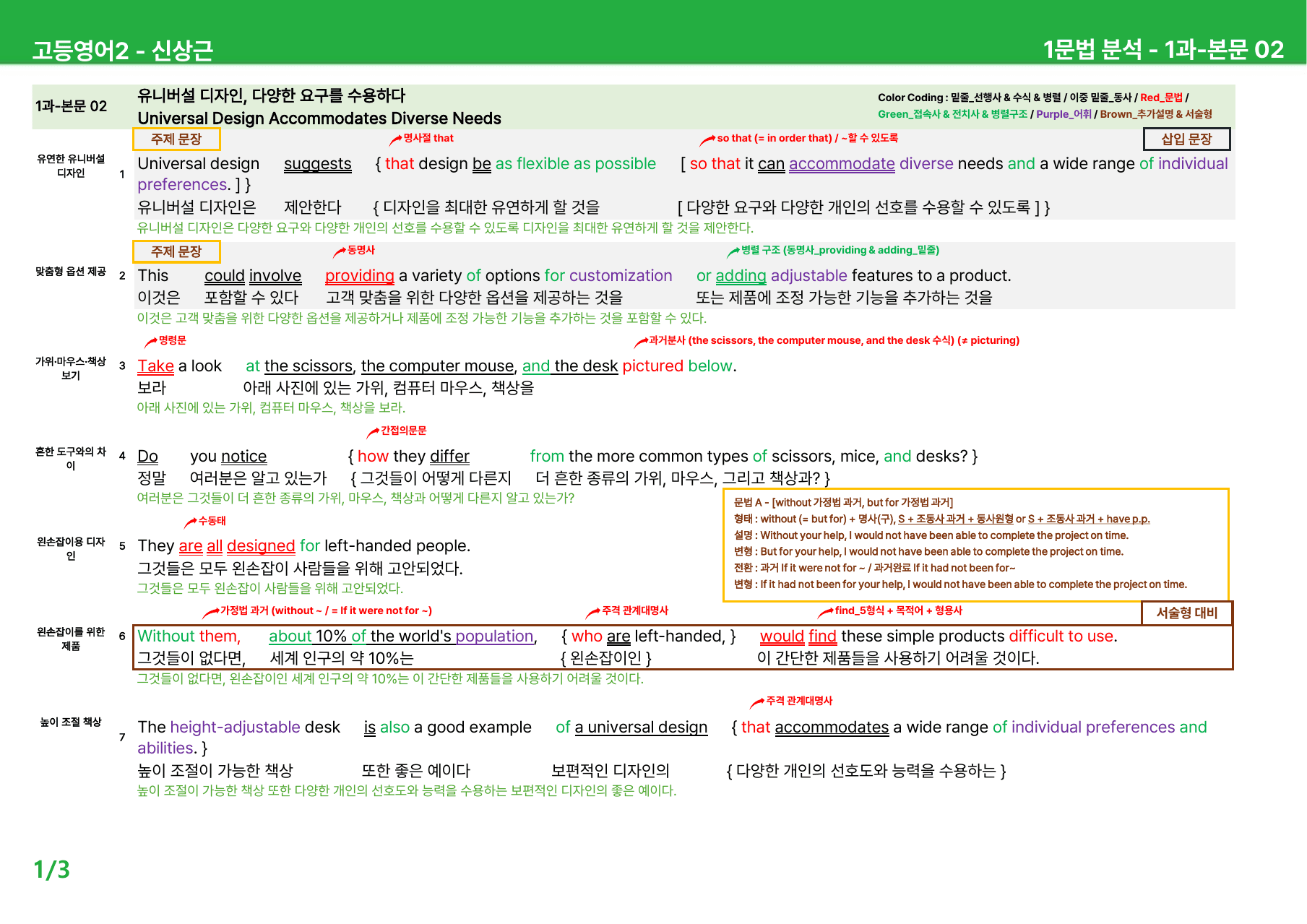Click the purple word 'height-adjustable'
1307x924 pixels.
pos(236,727)
